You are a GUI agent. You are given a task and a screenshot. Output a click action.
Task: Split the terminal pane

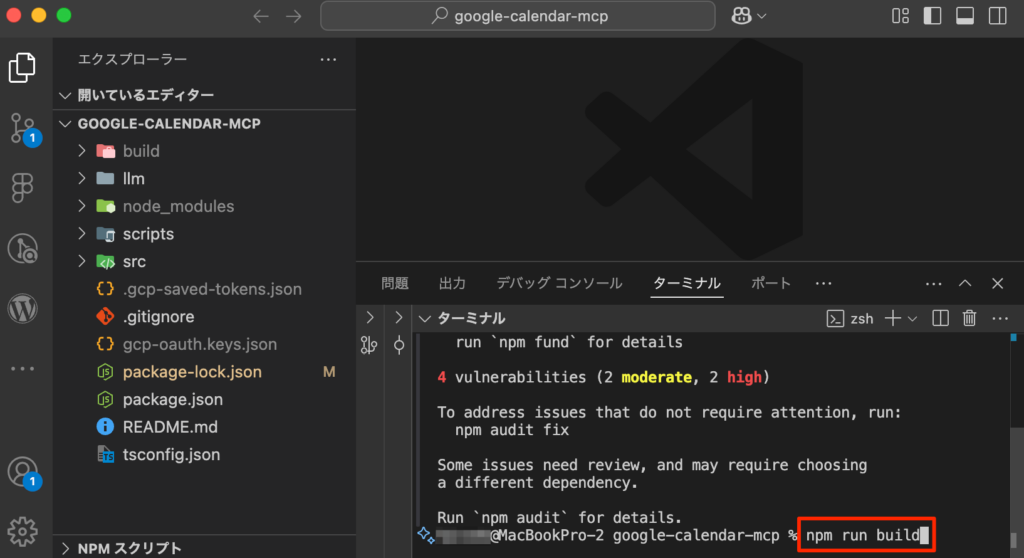click(x=940, y=318)
